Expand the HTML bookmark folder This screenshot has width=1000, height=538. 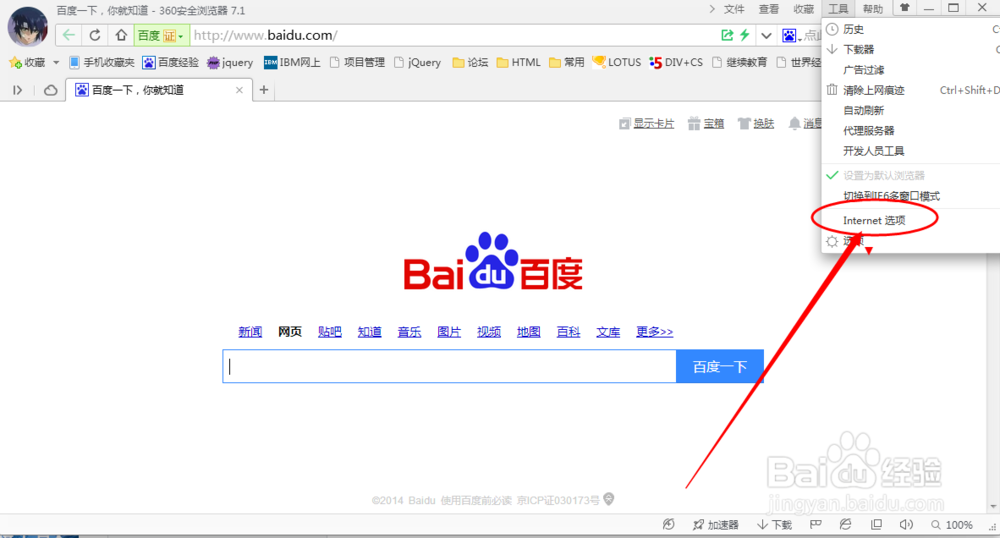click(518, 62)
